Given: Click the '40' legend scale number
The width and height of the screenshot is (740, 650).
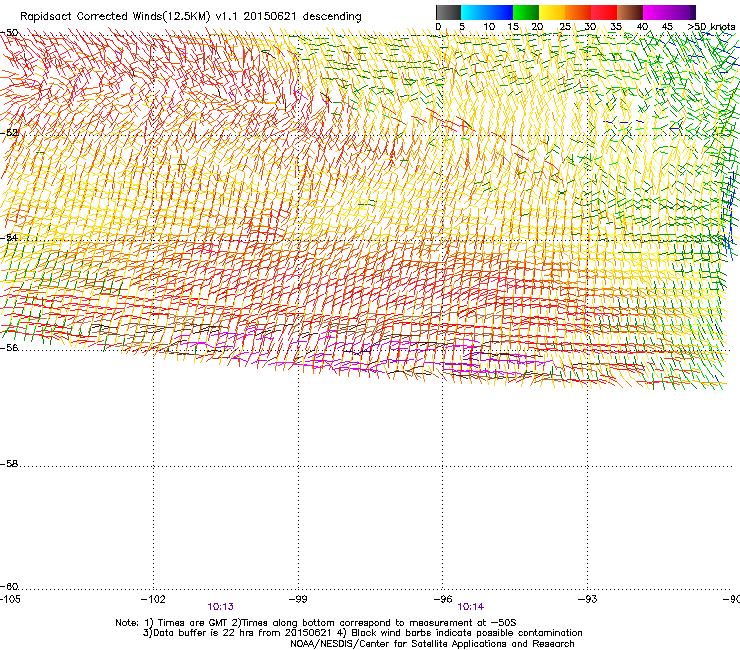Looking at the screenshot, I should tap(642, 27).
